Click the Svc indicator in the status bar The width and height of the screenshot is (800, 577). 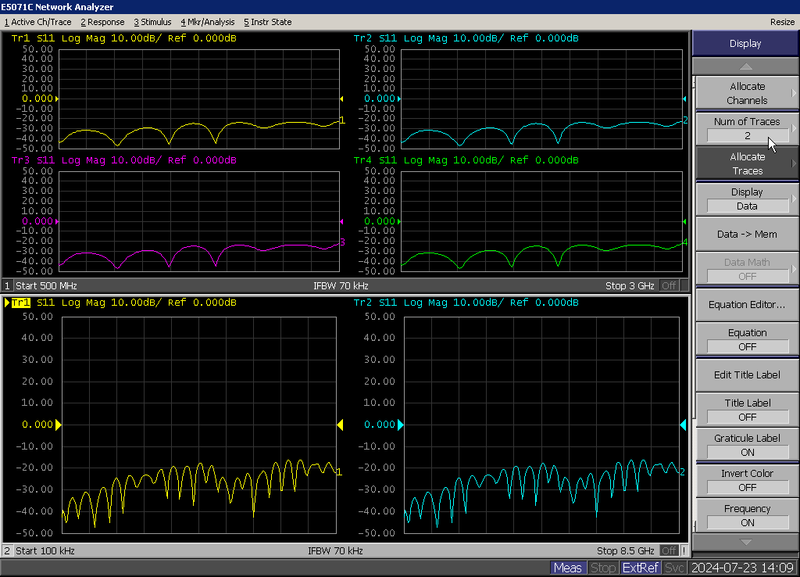pos(675,568)
